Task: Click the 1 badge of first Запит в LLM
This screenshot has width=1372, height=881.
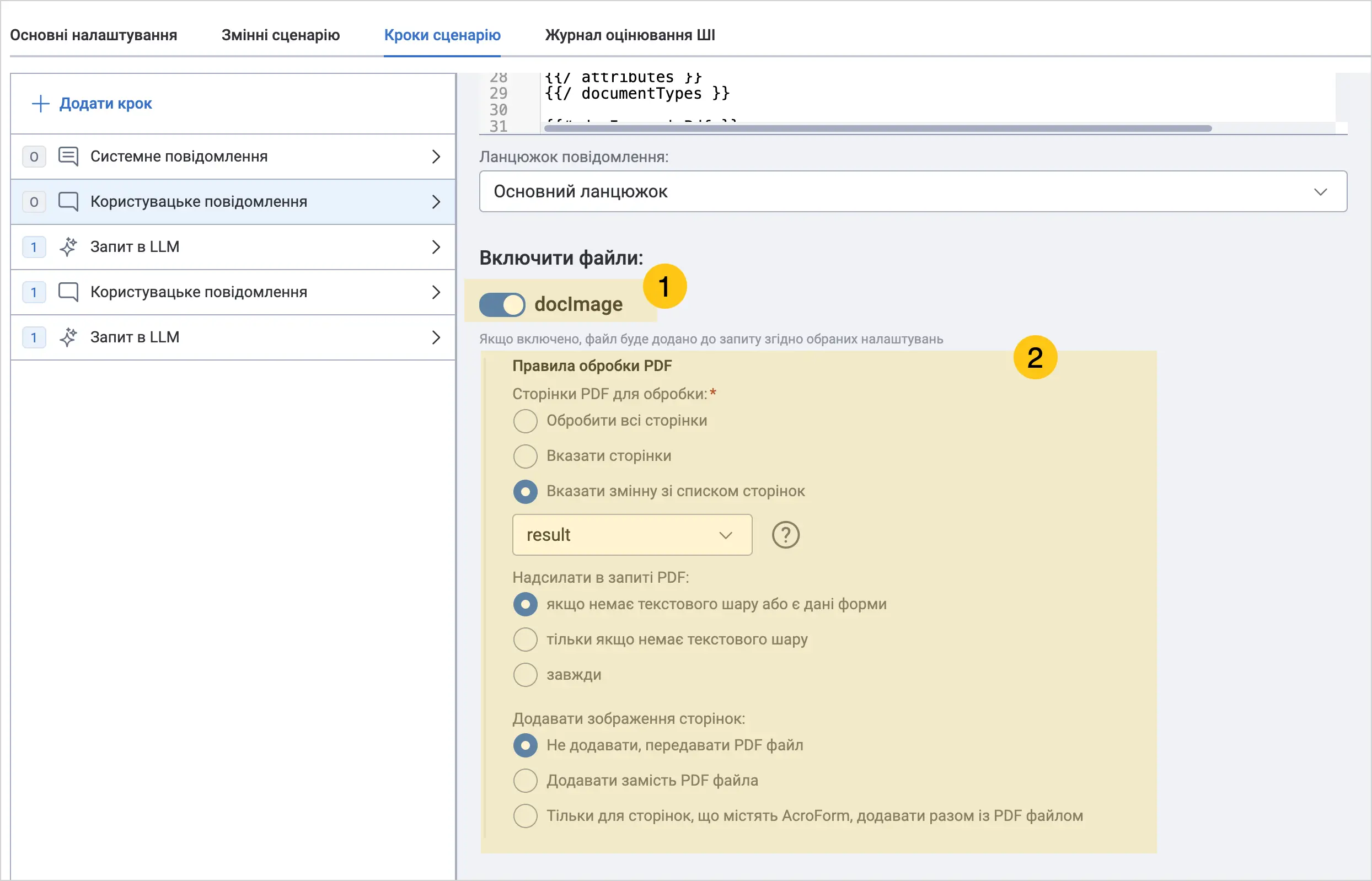Action: [34, 246]
